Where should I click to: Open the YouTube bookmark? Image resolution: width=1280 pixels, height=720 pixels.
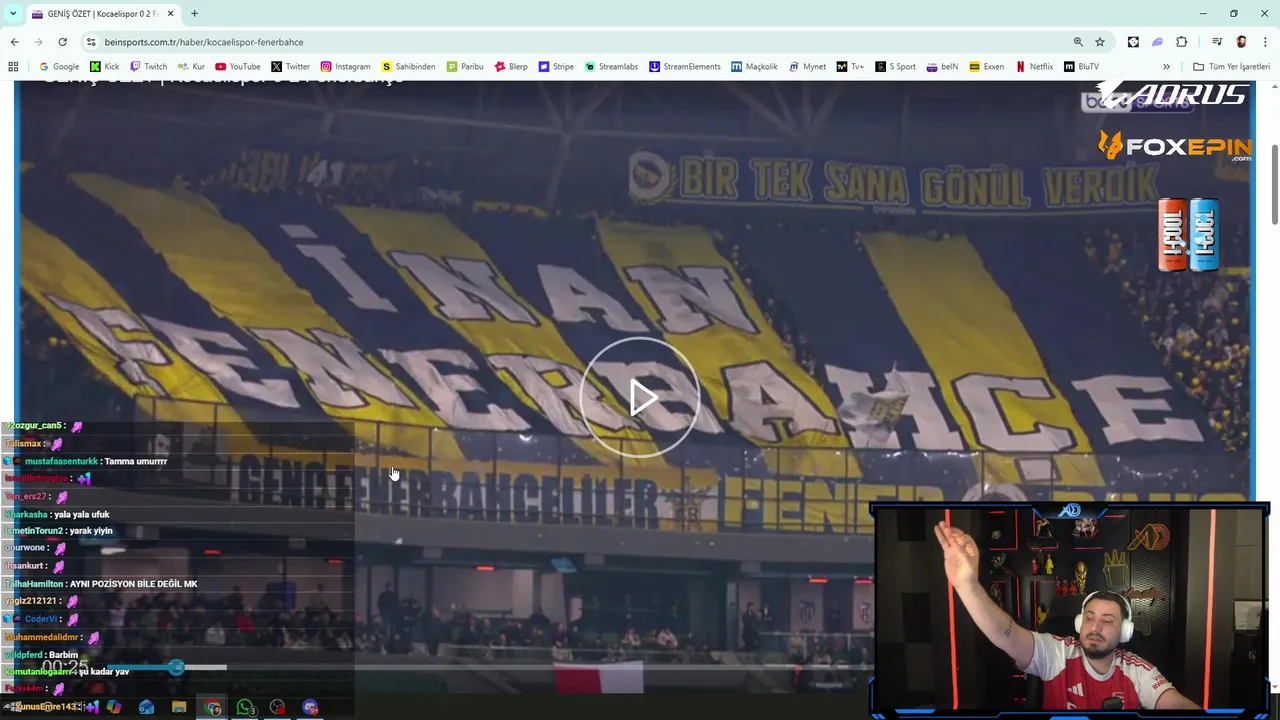(x=237, y=67)
